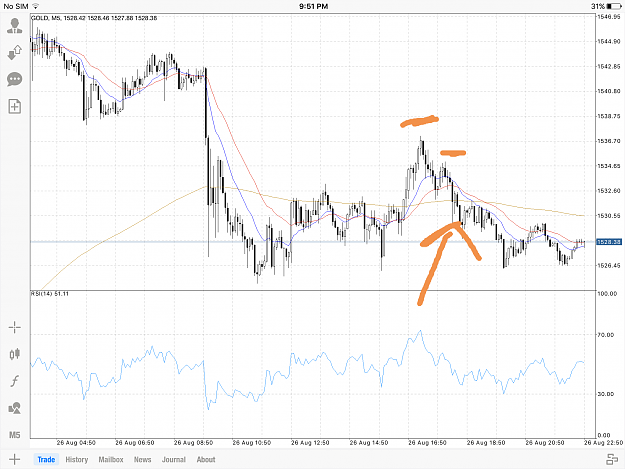The width and height of the screenshot is (625, 469).
Task: Select the current price label 1528.38
Action: 609,242
